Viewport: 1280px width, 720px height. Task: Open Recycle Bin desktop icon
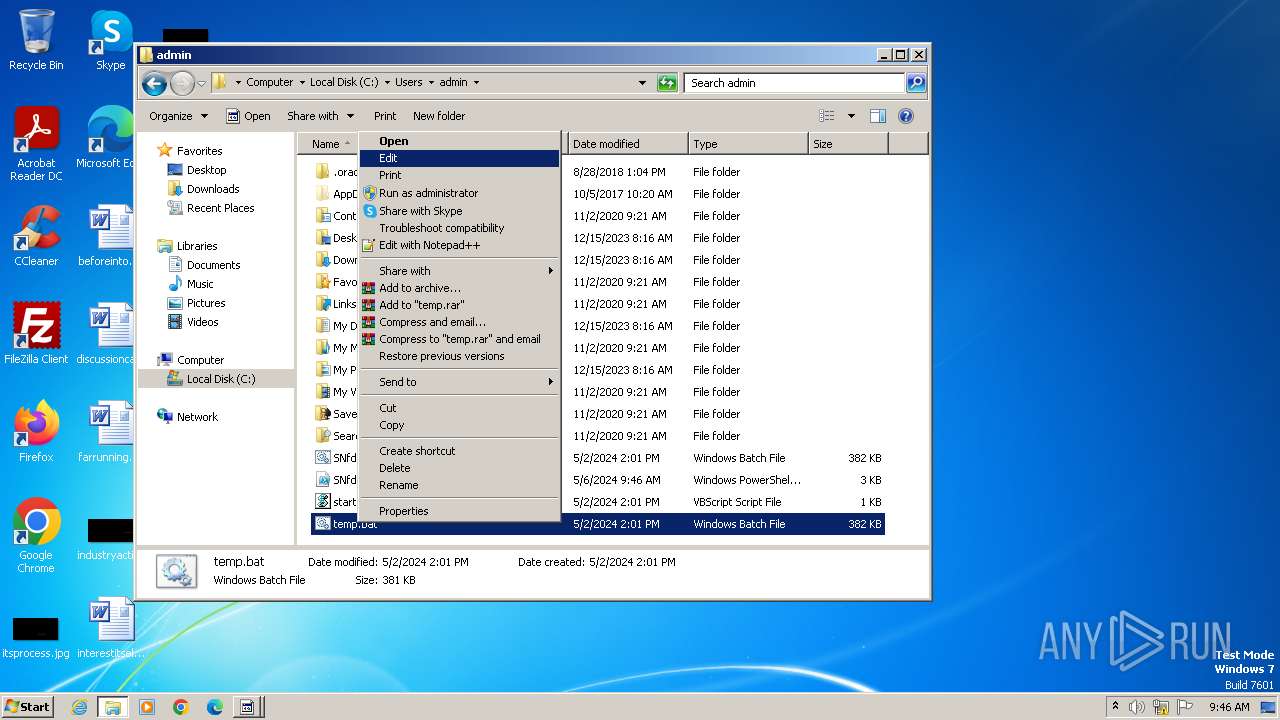[36, 40]
